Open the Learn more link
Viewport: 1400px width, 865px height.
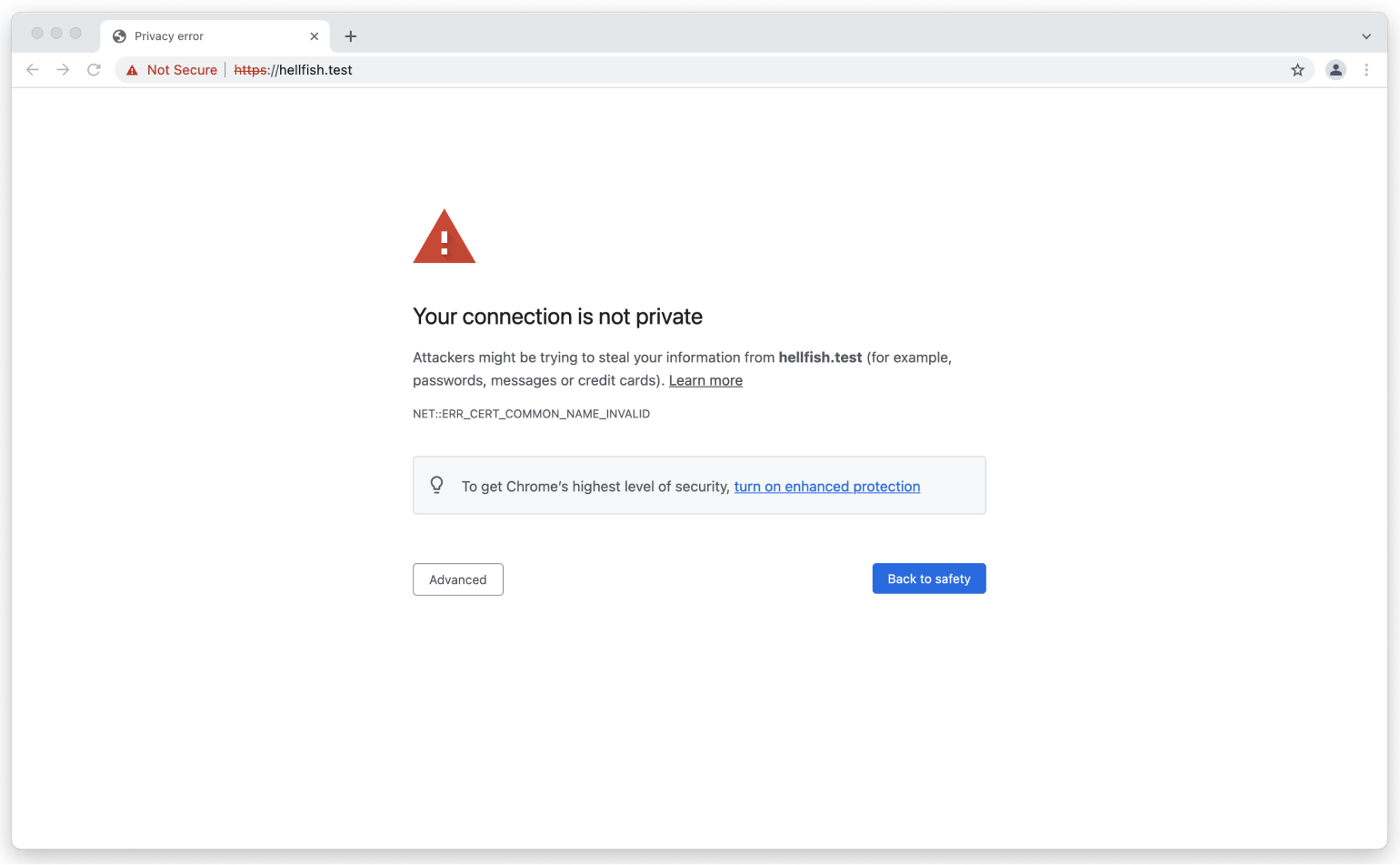705,380
